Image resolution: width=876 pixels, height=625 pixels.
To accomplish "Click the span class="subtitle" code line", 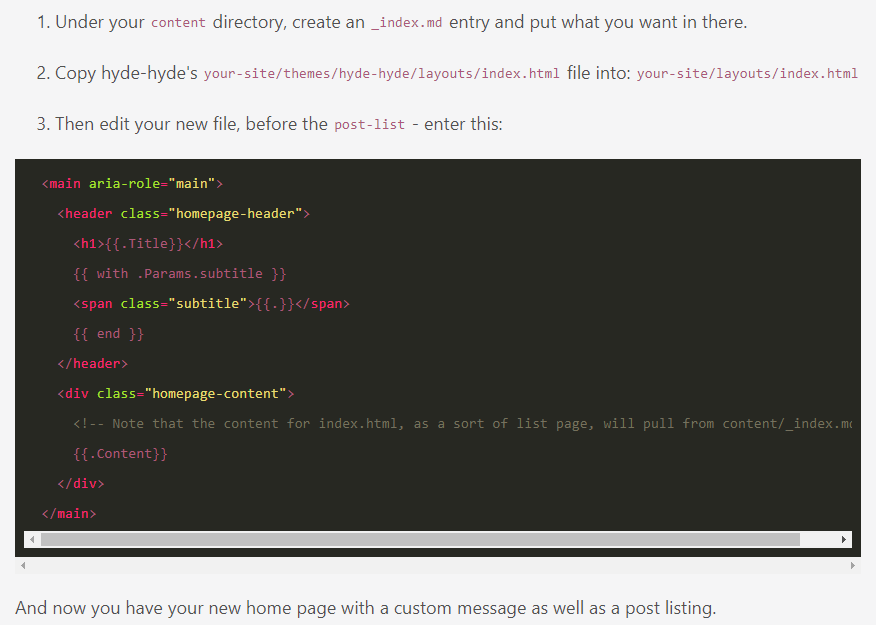I will 212,304.
